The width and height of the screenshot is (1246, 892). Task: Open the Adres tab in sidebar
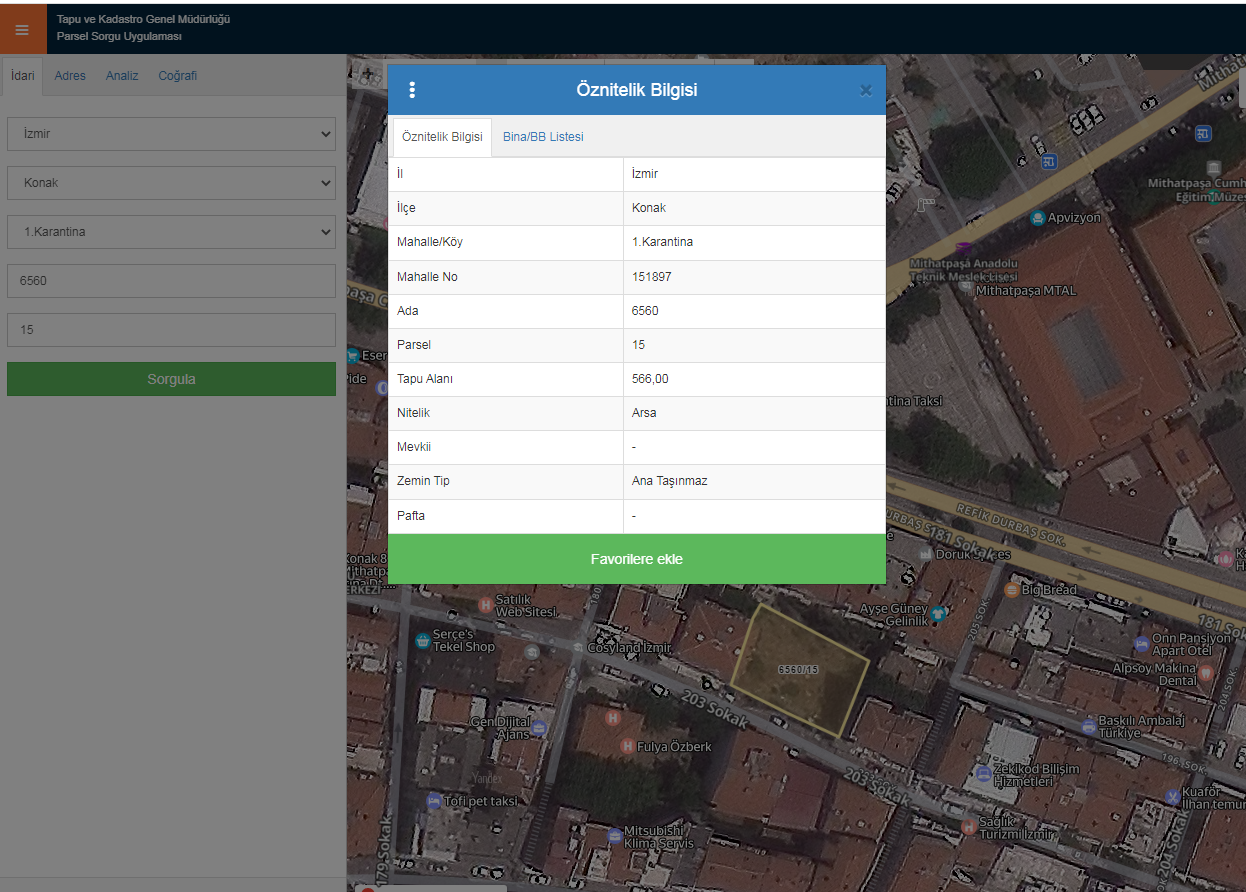pos(70,76)
